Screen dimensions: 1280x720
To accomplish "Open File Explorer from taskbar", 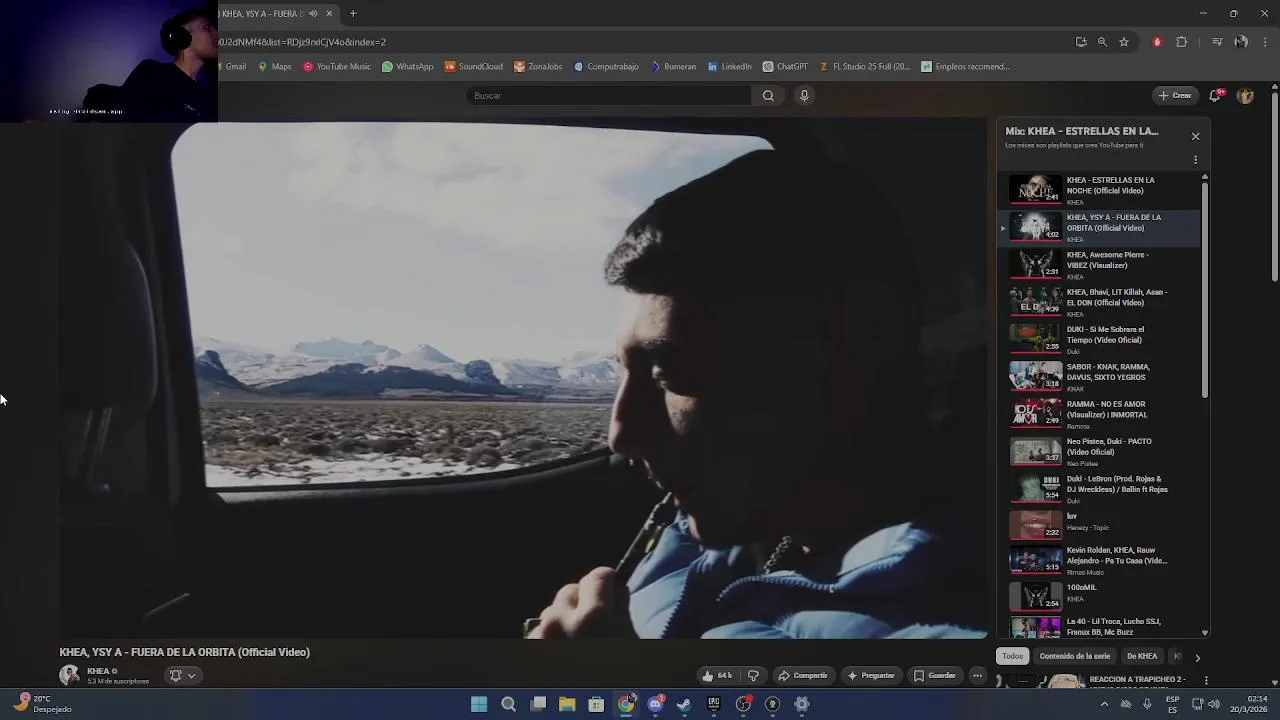I will [567, 704].
